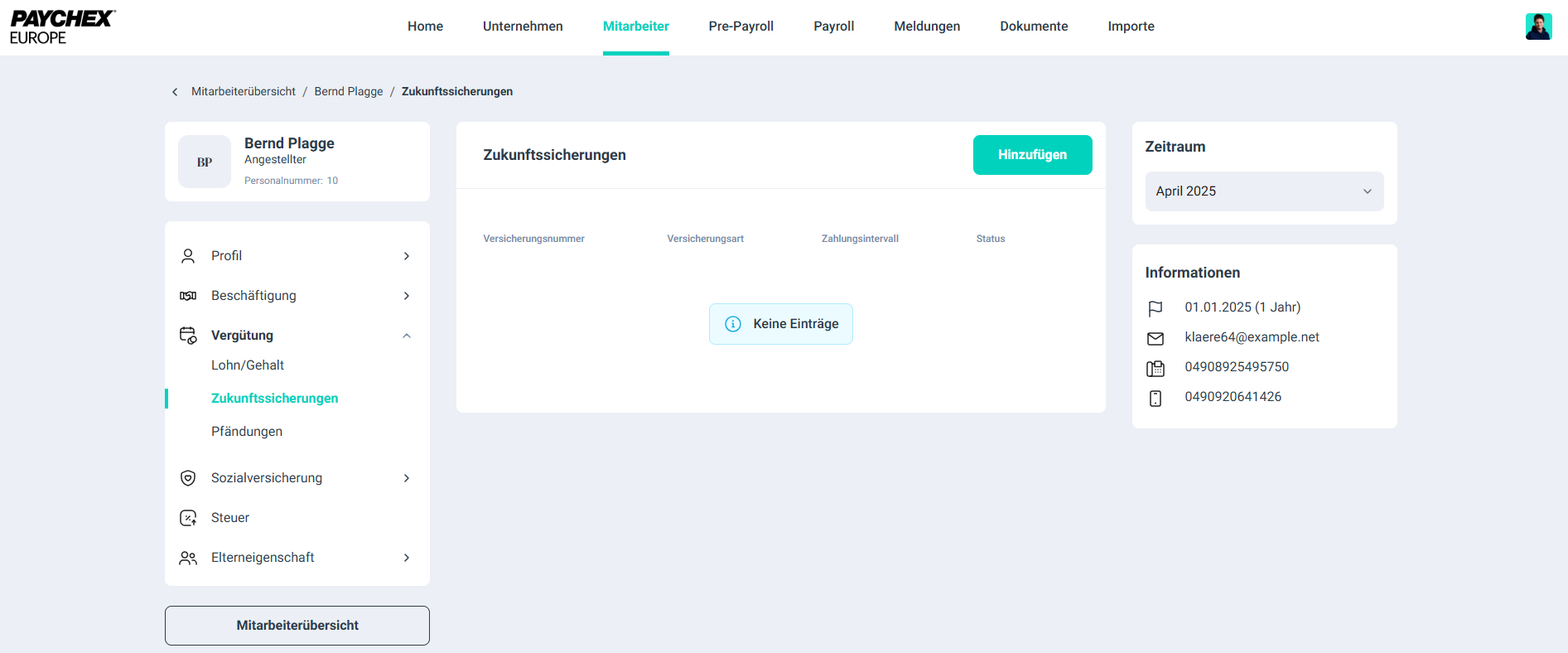The height and width of the screenshot is (653, 1568).
Task: Click the user avatar in top-right corner
Action: pos(1538,27)
